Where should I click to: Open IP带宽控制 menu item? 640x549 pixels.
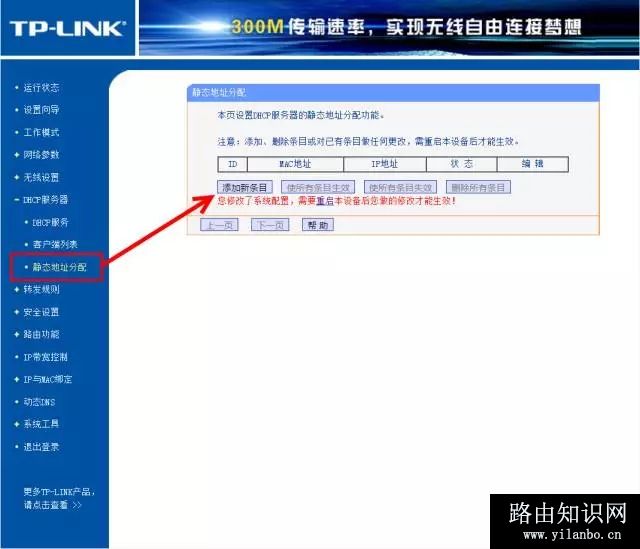click(x=45, y=357)
